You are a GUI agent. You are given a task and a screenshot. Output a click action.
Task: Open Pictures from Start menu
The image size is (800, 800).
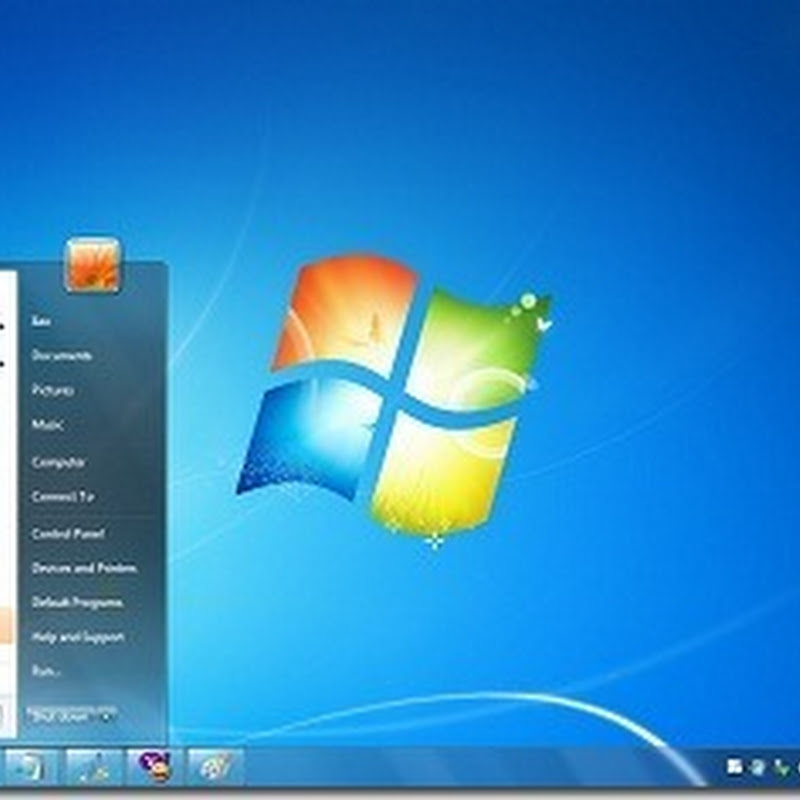tap(53, 390)
